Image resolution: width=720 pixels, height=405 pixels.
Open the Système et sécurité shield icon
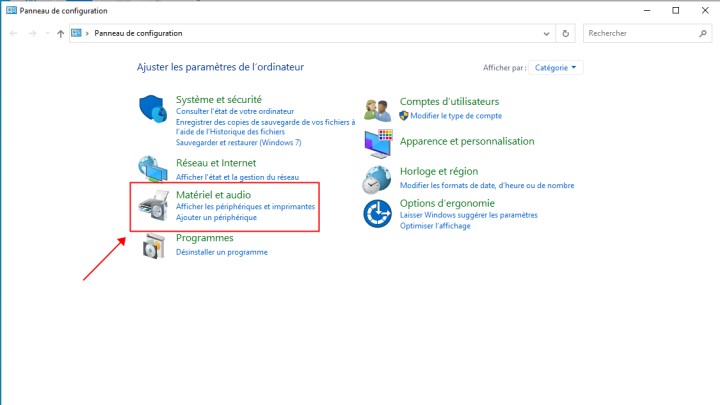(x=153, y=109)
